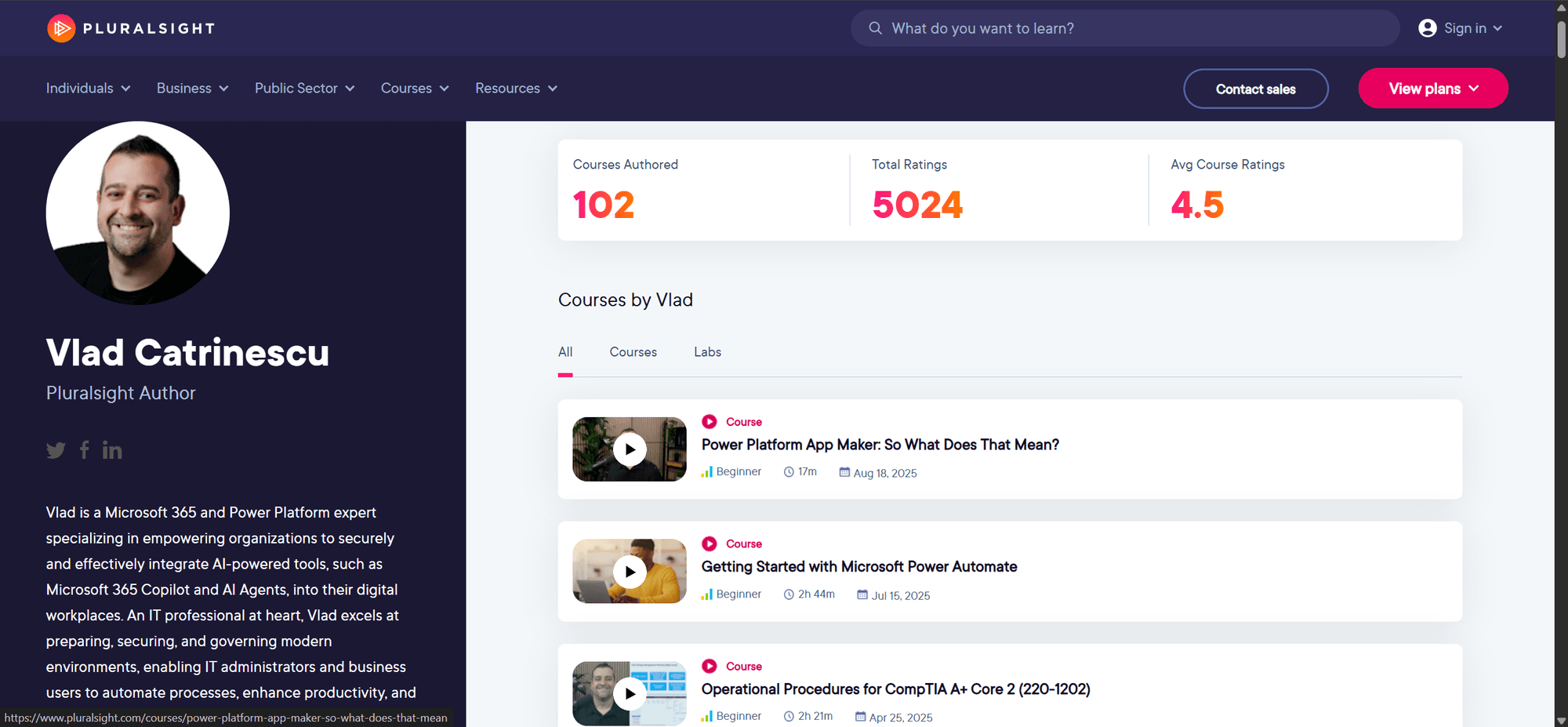The image size is (1568, 727).
Task: Switch to the Courses tab under Courses by Vlad
Action: pyautogui.click(x=633, y=352)
